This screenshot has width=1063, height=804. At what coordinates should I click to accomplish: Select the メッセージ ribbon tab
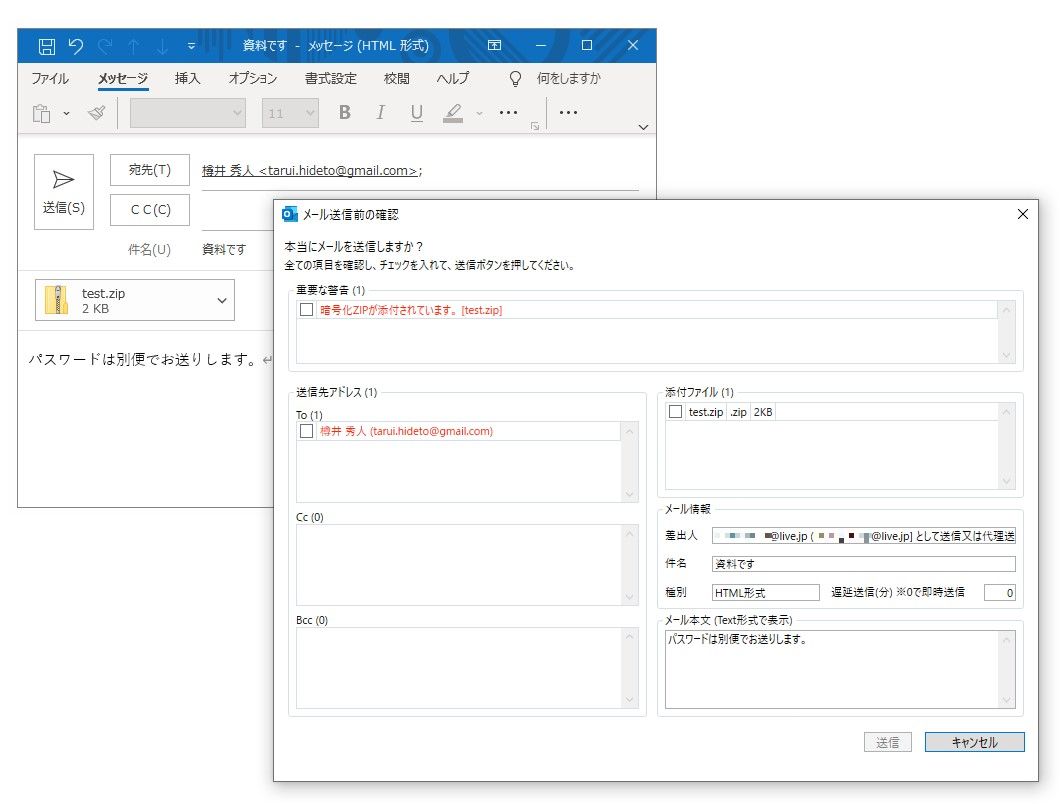tap(123, 79)
